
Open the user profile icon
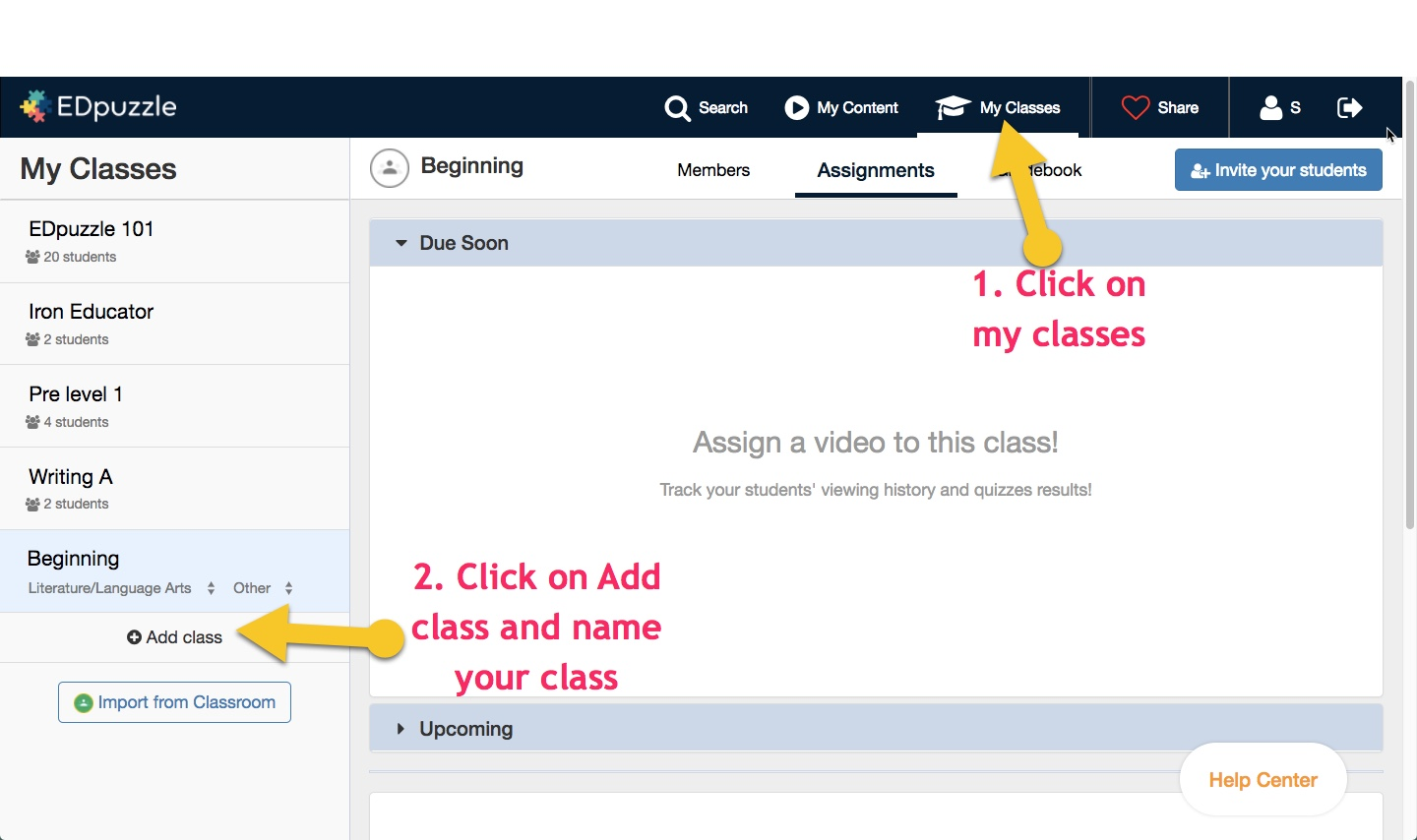pyautogui.click(x=1270, y=107)
